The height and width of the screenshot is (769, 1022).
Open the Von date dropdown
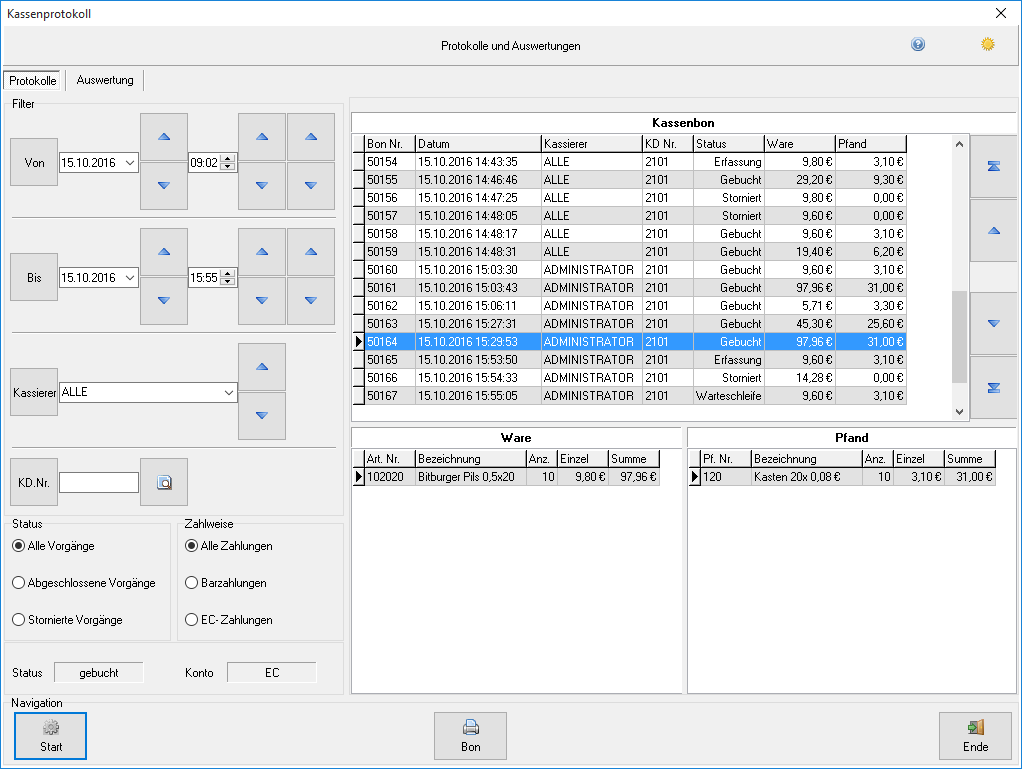coord(130,163)
